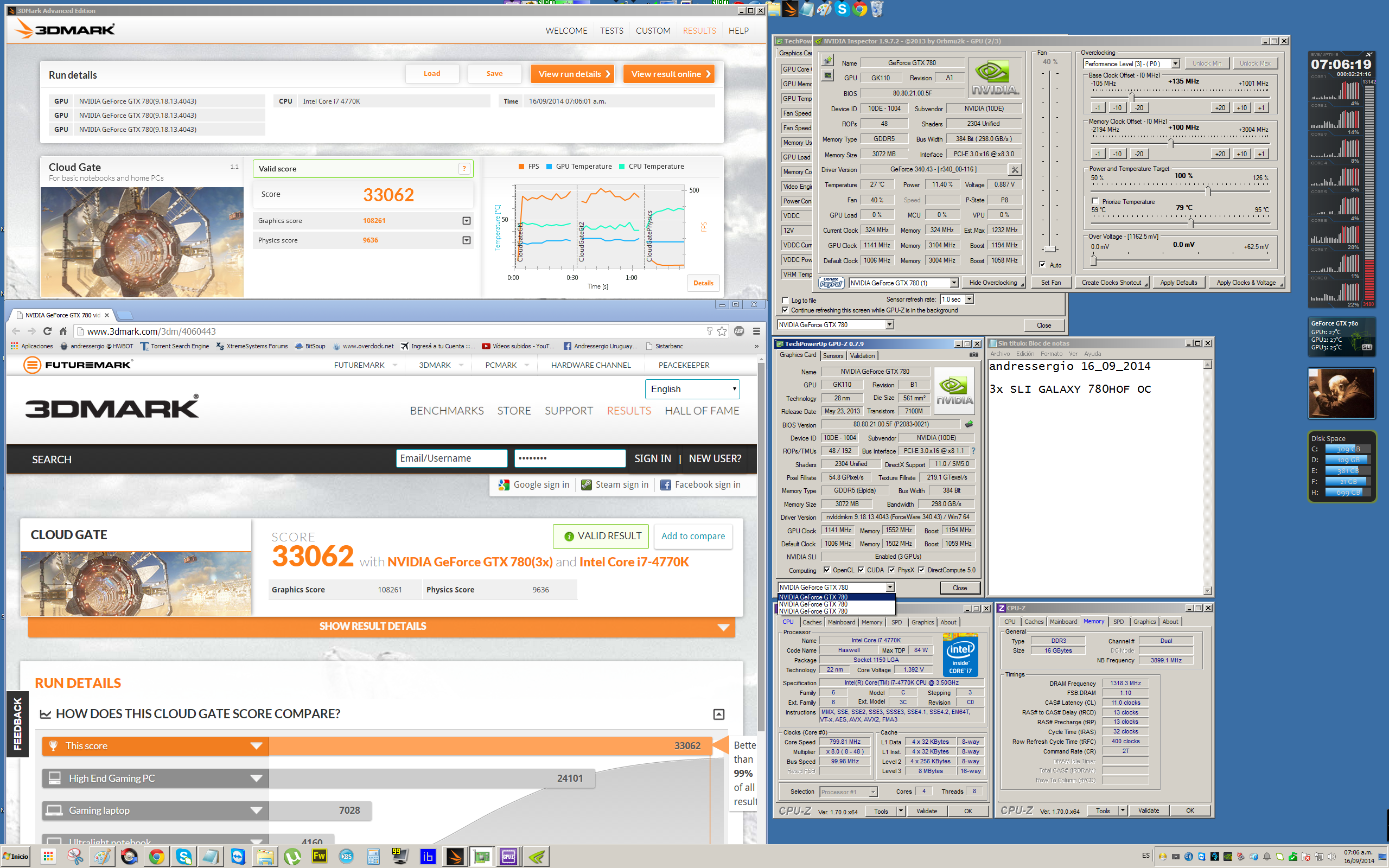Click the PayPal Donate icon in NVIDIA Inspector
This screenshot has width=1389, height=868.
pyautogui.click(x=831, y=283)
